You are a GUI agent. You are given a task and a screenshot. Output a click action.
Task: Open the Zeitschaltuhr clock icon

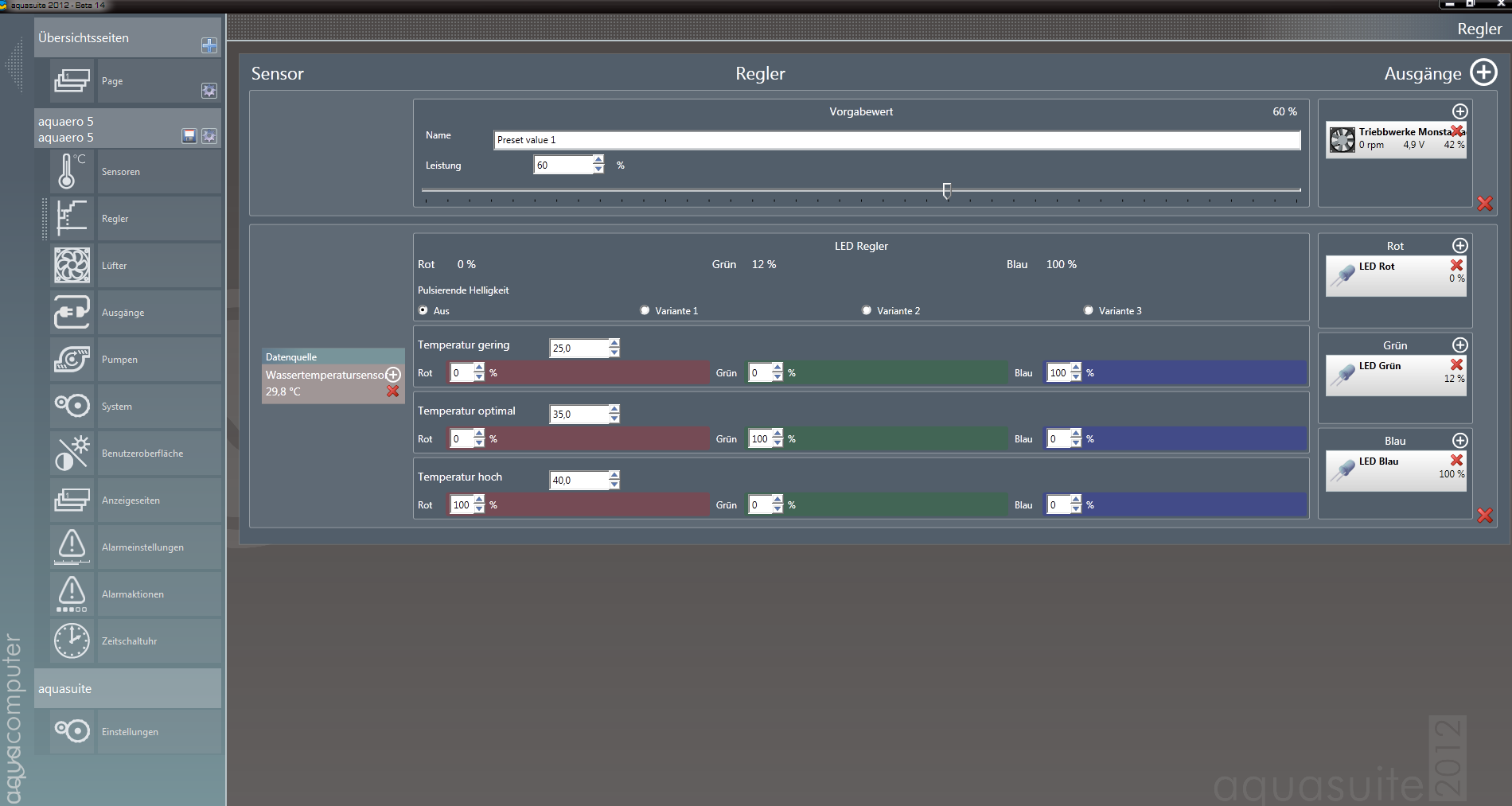click(72, 641)
